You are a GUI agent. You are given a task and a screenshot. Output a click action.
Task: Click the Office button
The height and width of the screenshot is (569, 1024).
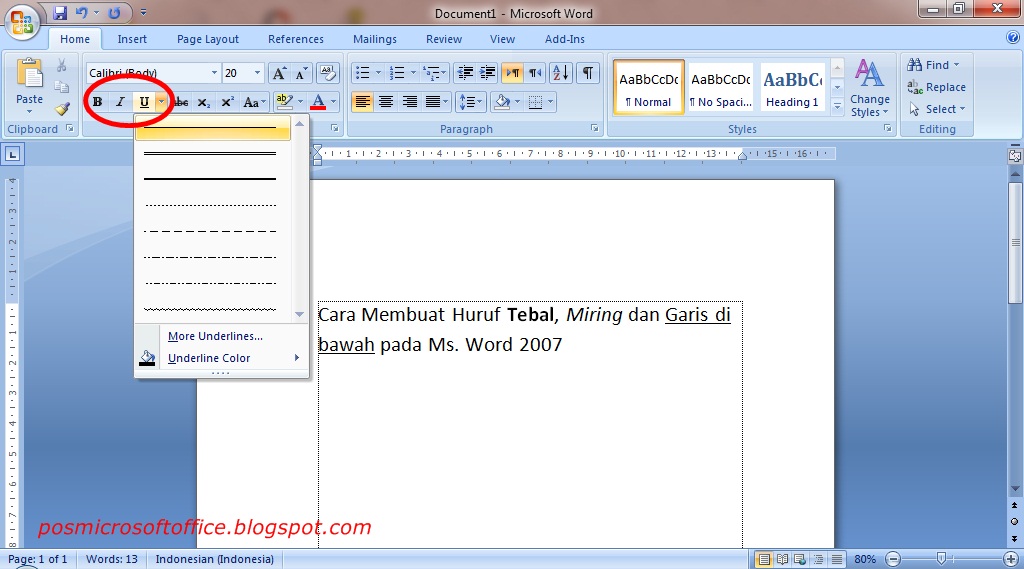click(22, 22)
